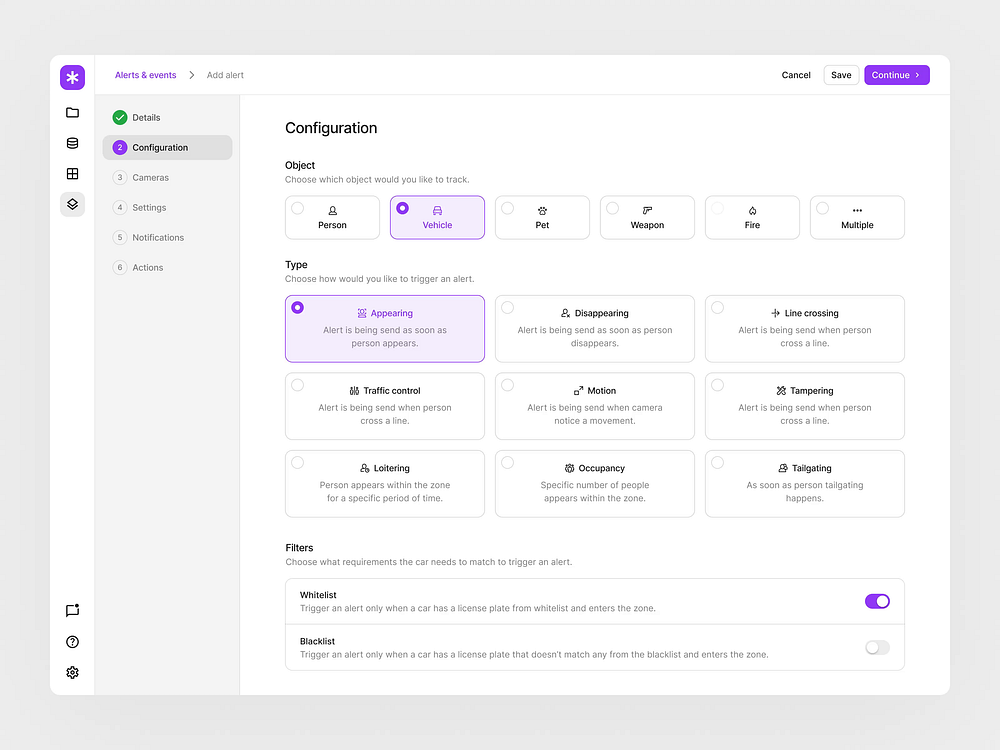Image resolution: width=1000 pixels, height=750 pixels.
Task: Click the Fire object icon
Action: coord(752,211)
